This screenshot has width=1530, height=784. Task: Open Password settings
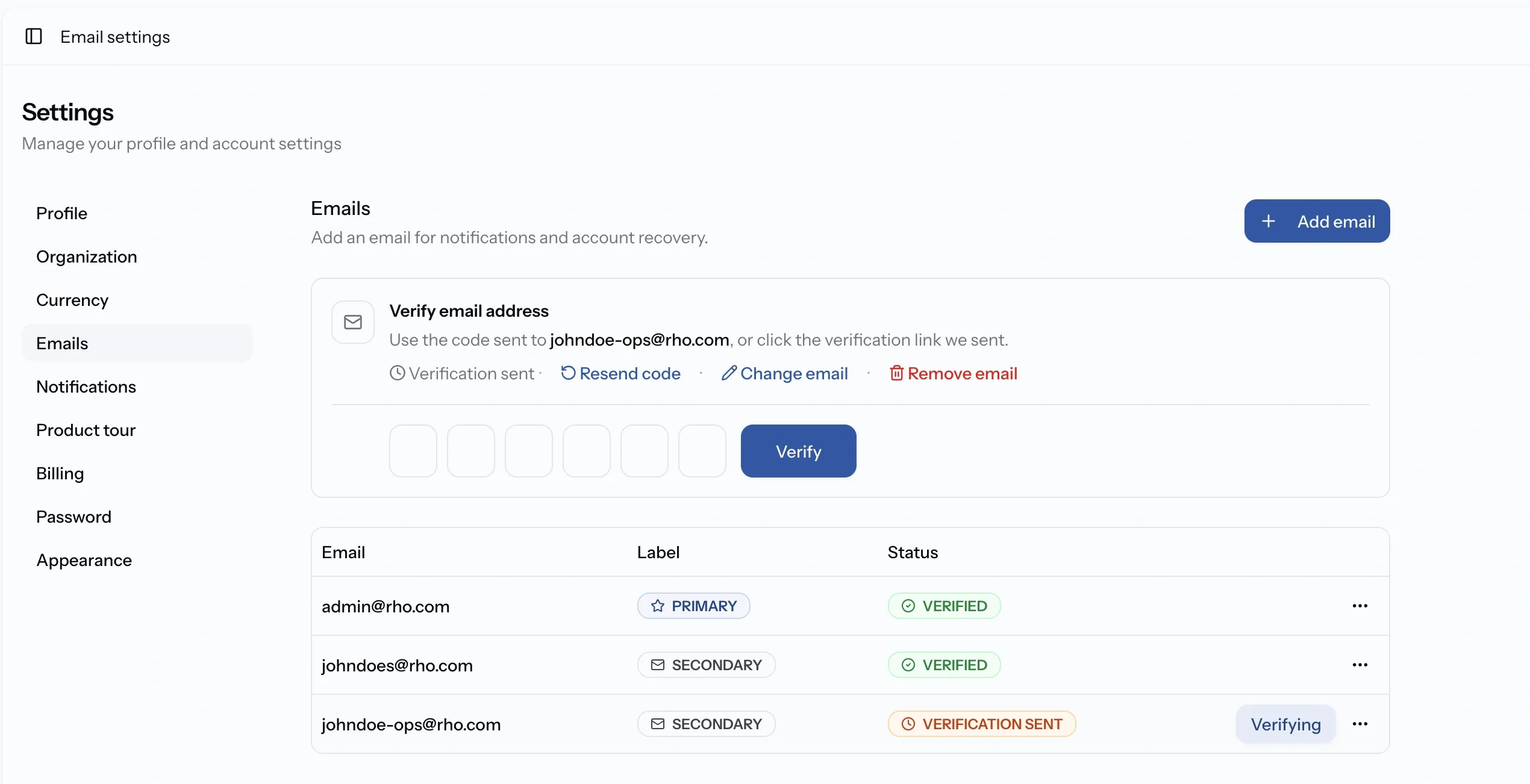[137, 517]
